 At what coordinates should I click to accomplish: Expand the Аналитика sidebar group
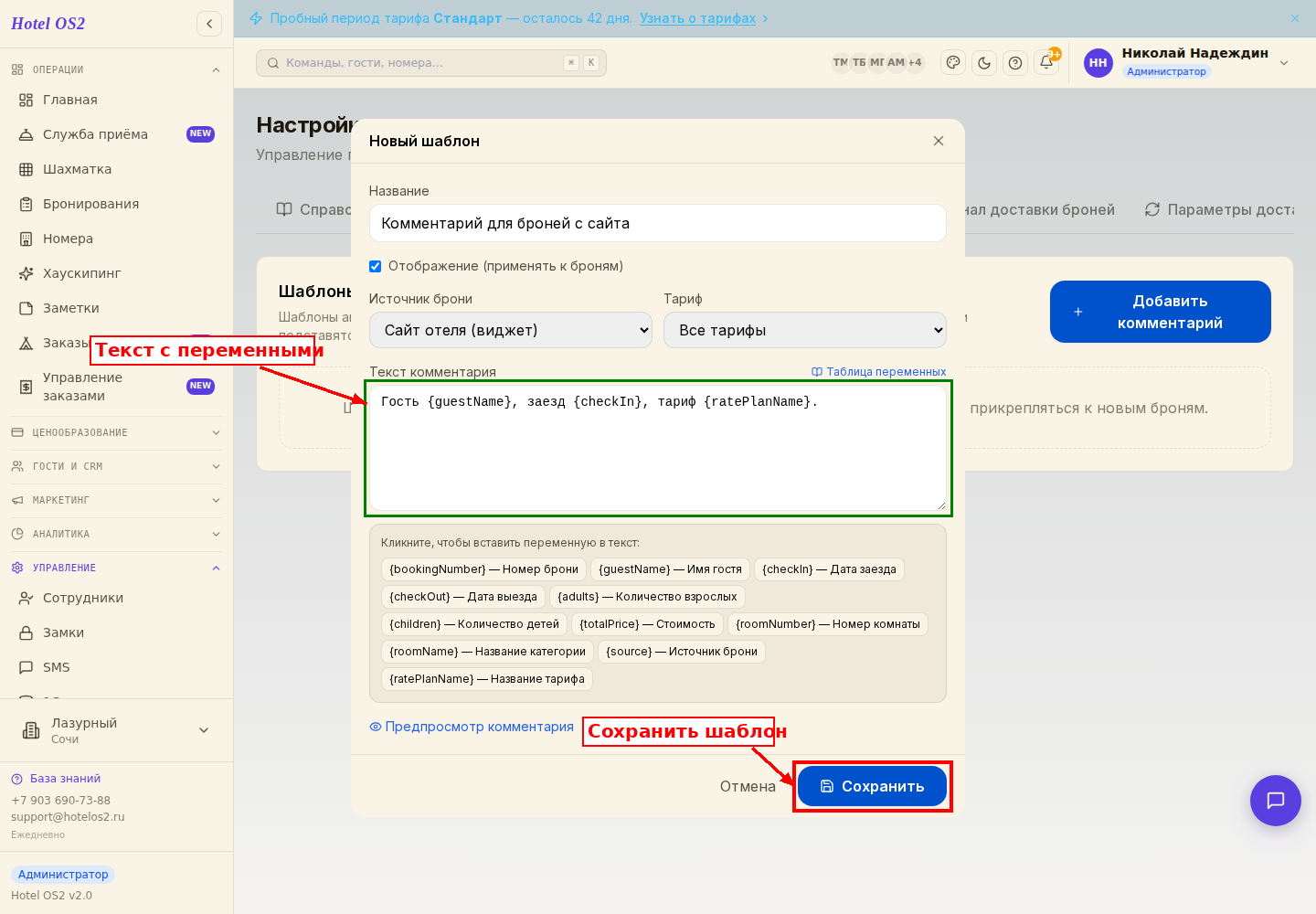click(x=116, y=534)
